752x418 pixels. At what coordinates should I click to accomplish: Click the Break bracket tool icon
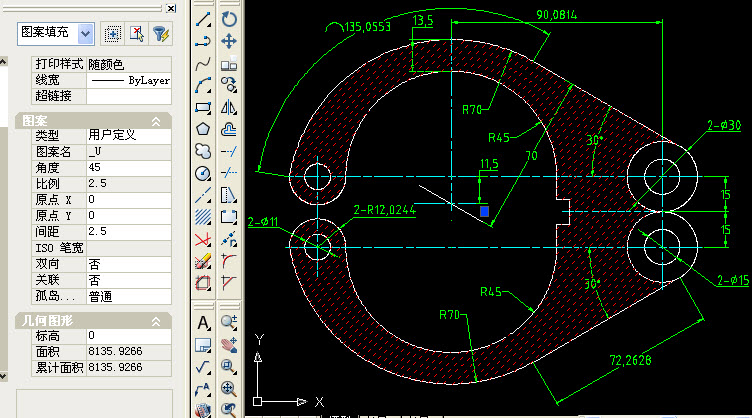(229, 217)
